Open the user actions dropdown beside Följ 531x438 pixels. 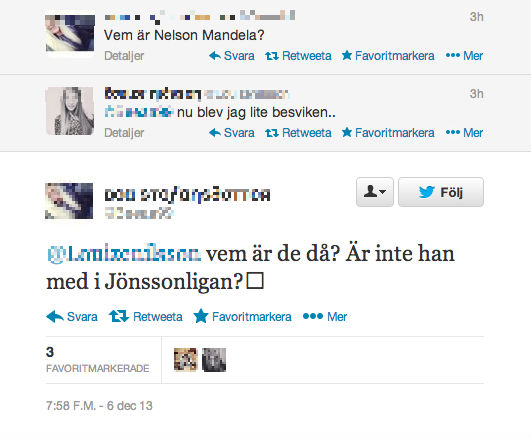coord(375,192)
